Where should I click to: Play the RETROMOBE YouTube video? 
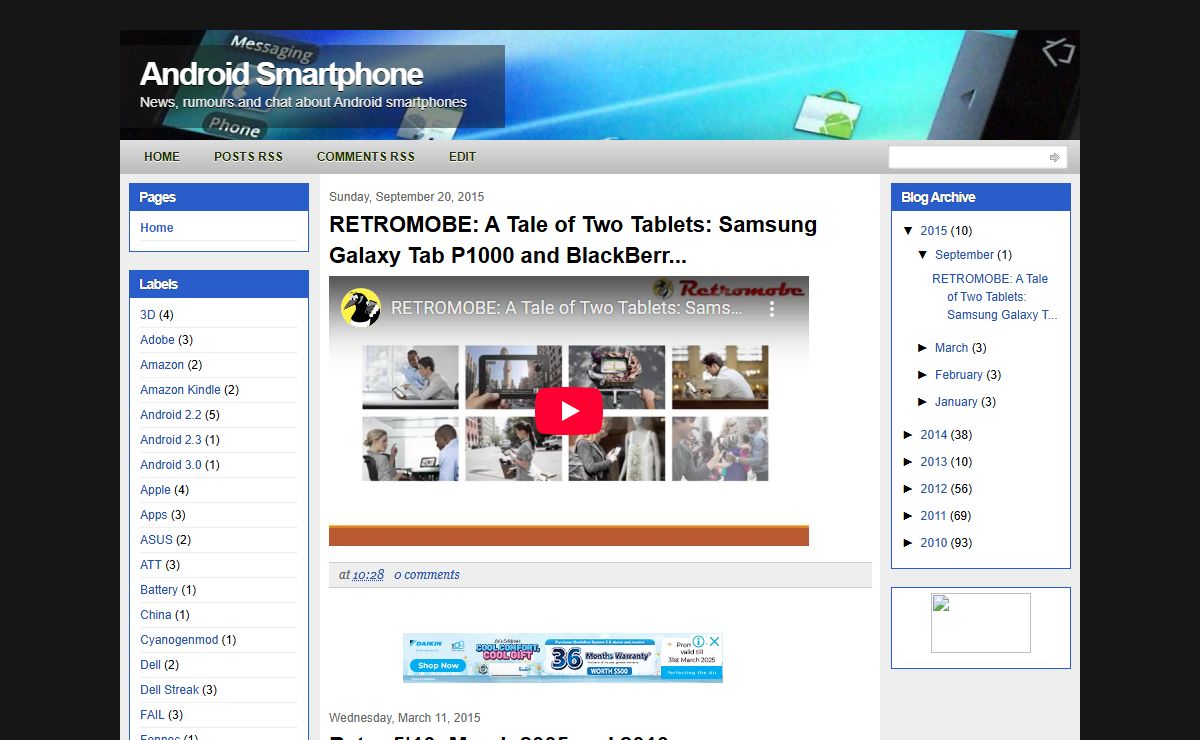568,411
